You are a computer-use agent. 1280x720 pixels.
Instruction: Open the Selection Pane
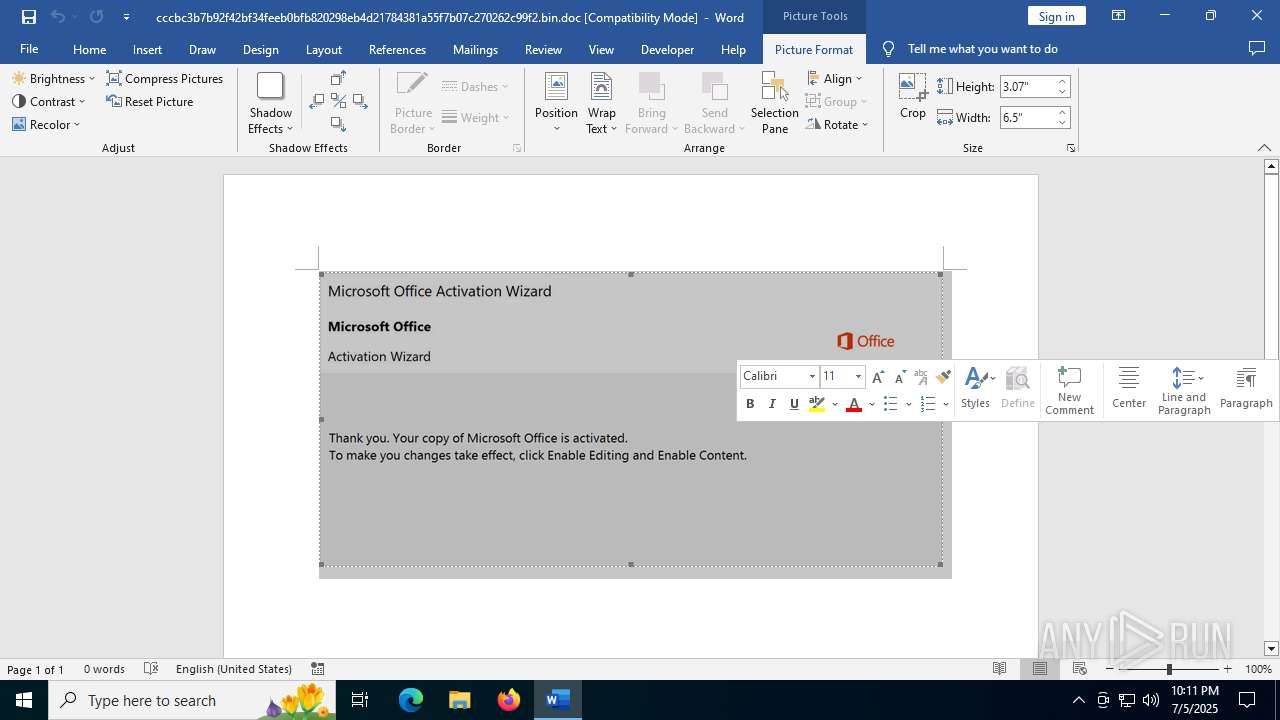click(775, 103)
